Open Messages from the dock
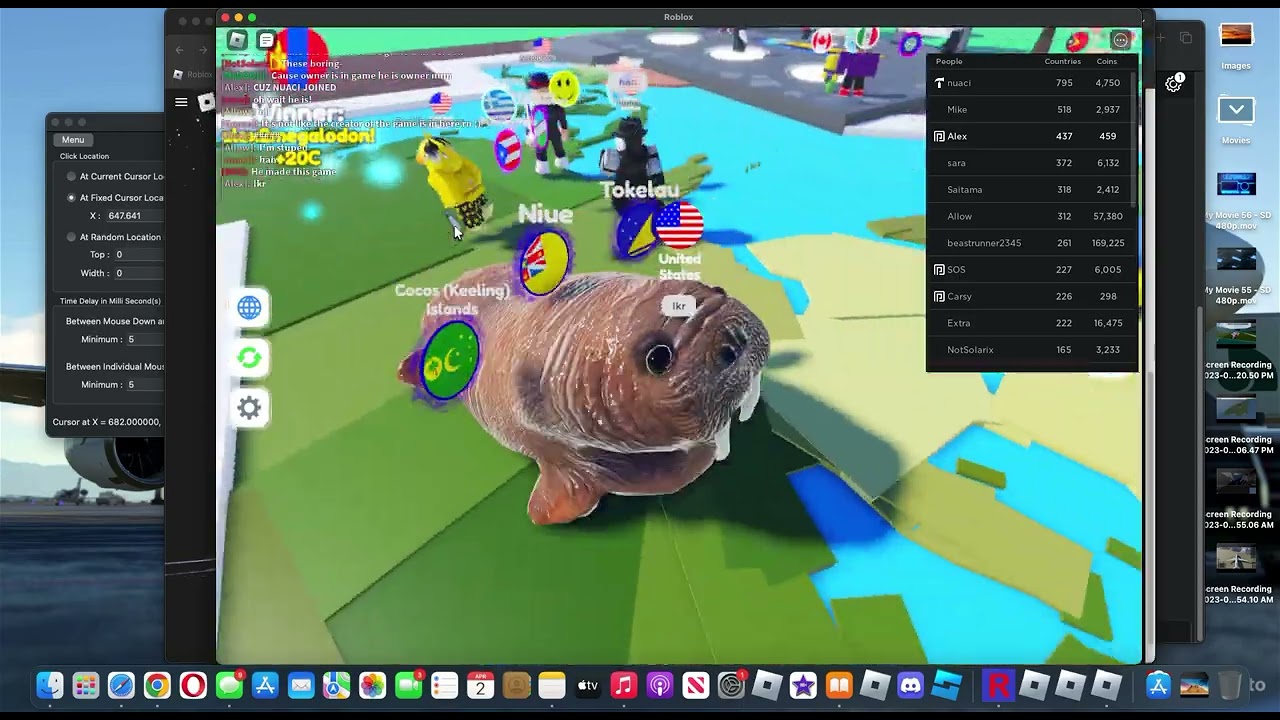The height and width of the screenshot is (720, 1280). pos(229,685)
